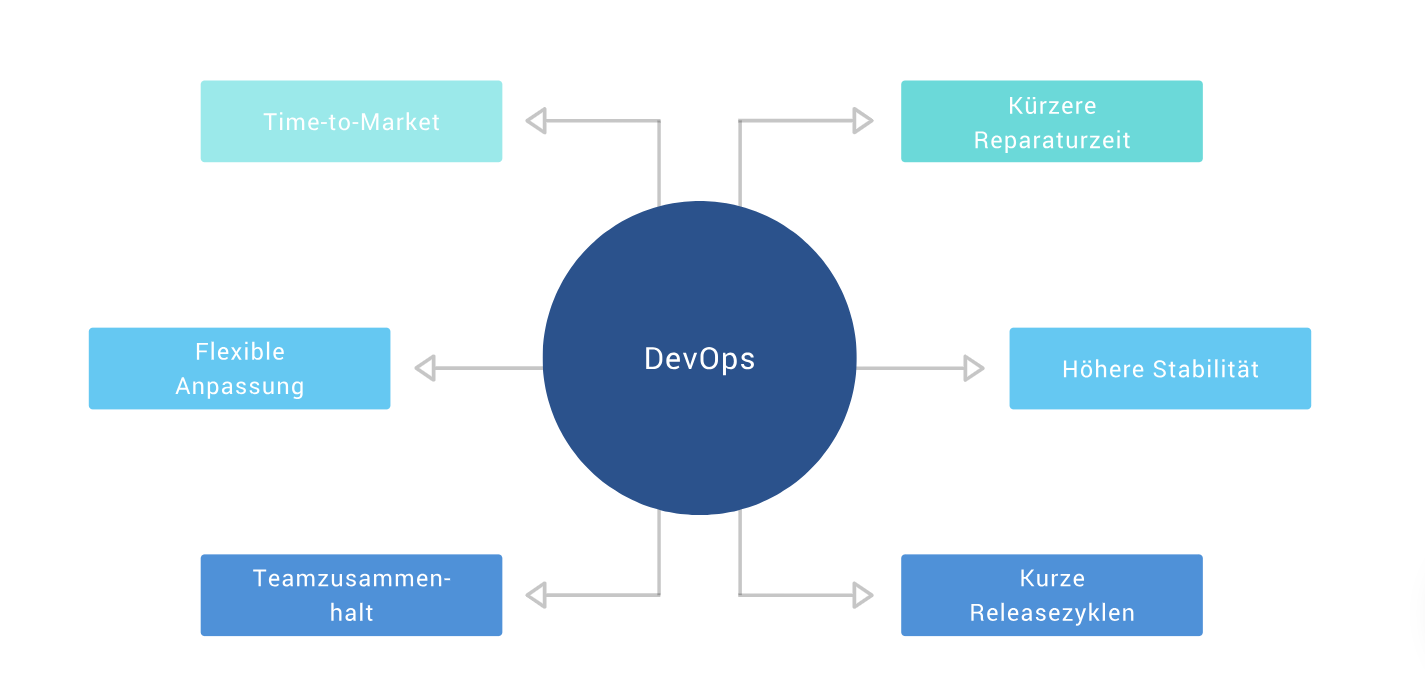Select the Kurze Releasezyklen label text

(1052, 595)
